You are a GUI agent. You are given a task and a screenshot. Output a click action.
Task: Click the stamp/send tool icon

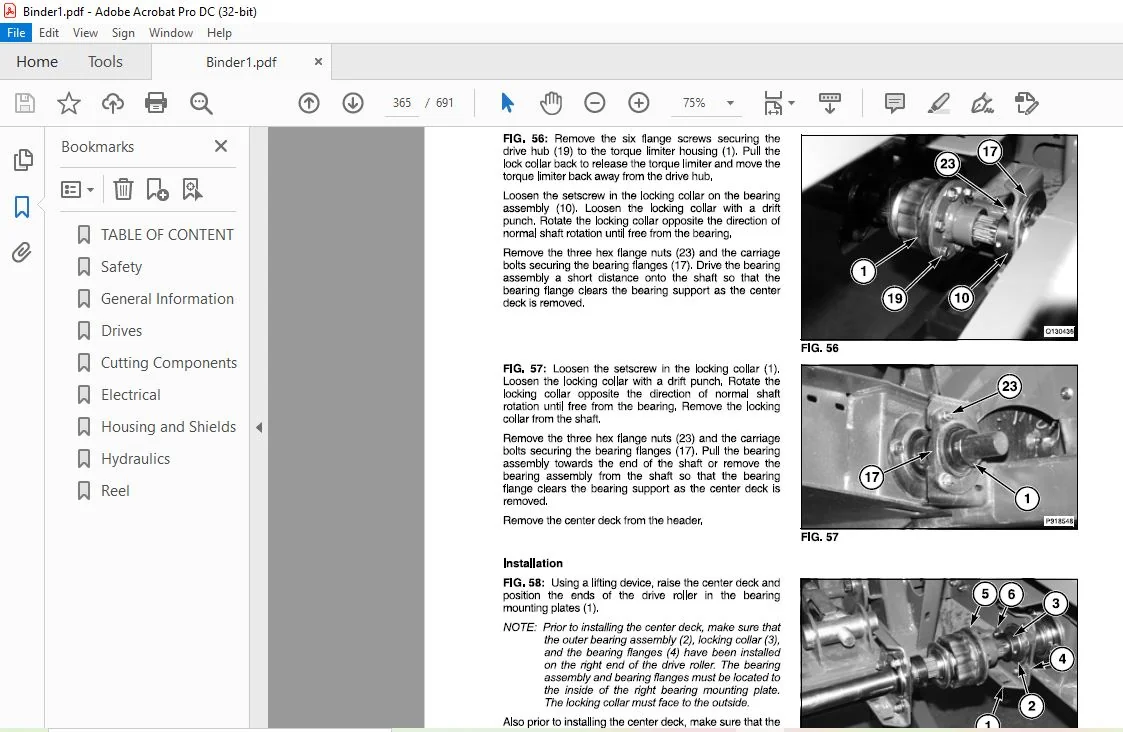(x=1026, y=103)
